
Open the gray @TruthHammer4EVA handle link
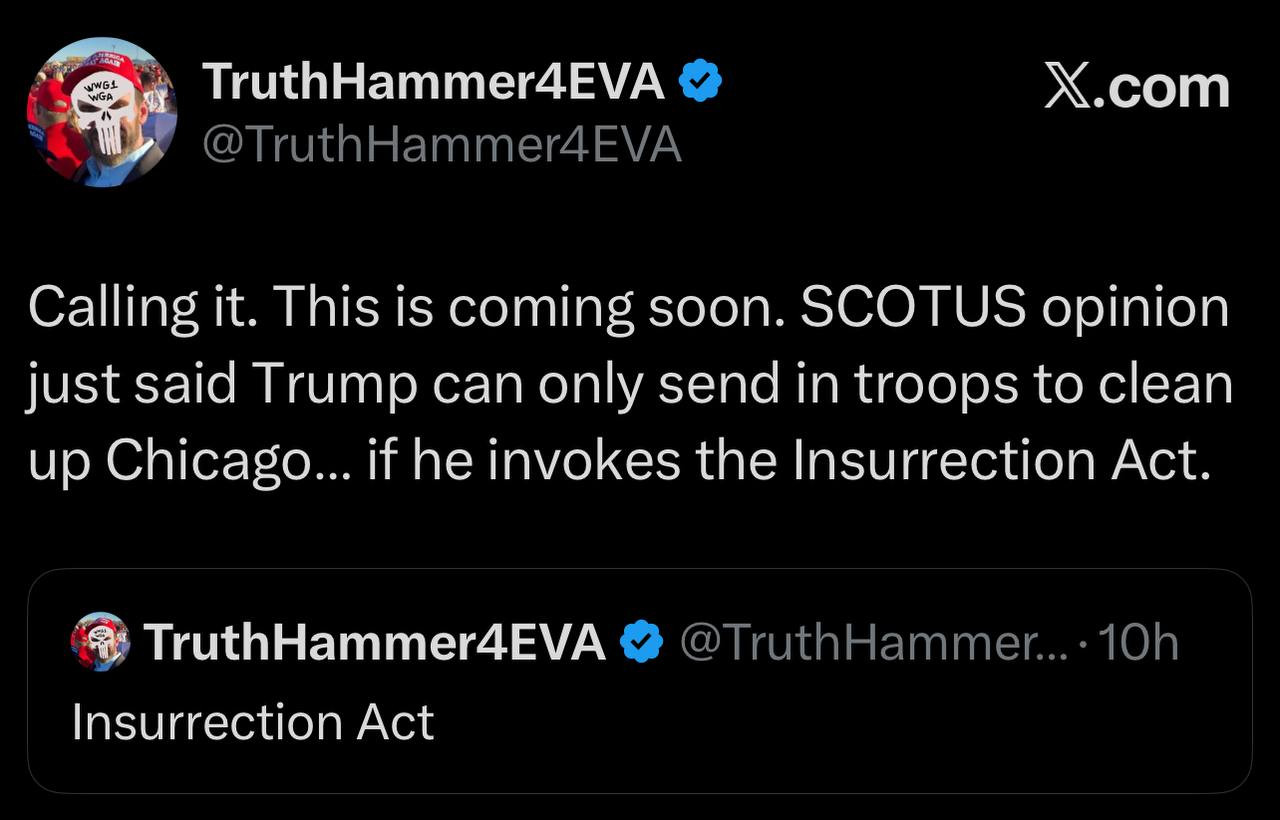(441, 145)
